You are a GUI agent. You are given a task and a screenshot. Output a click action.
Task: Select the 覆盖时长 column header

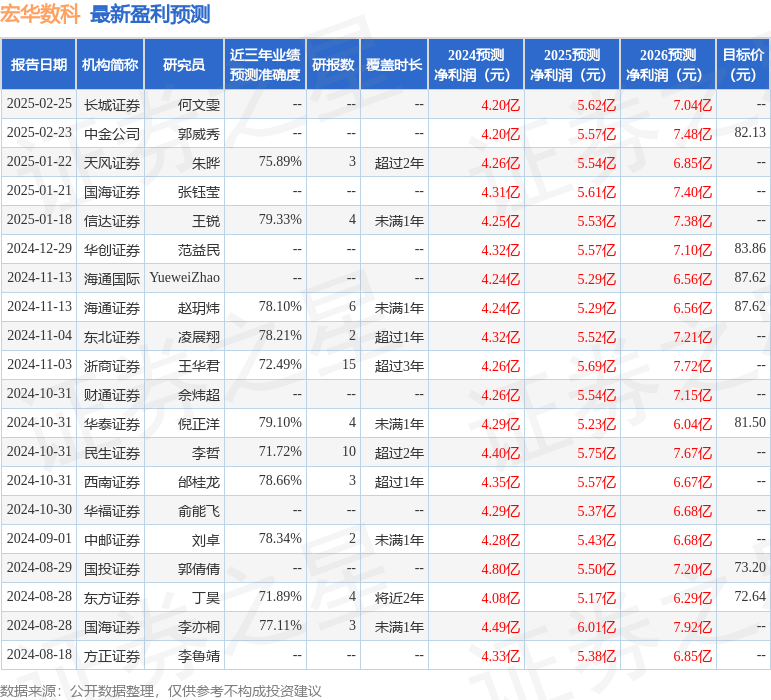pos(394,65)
